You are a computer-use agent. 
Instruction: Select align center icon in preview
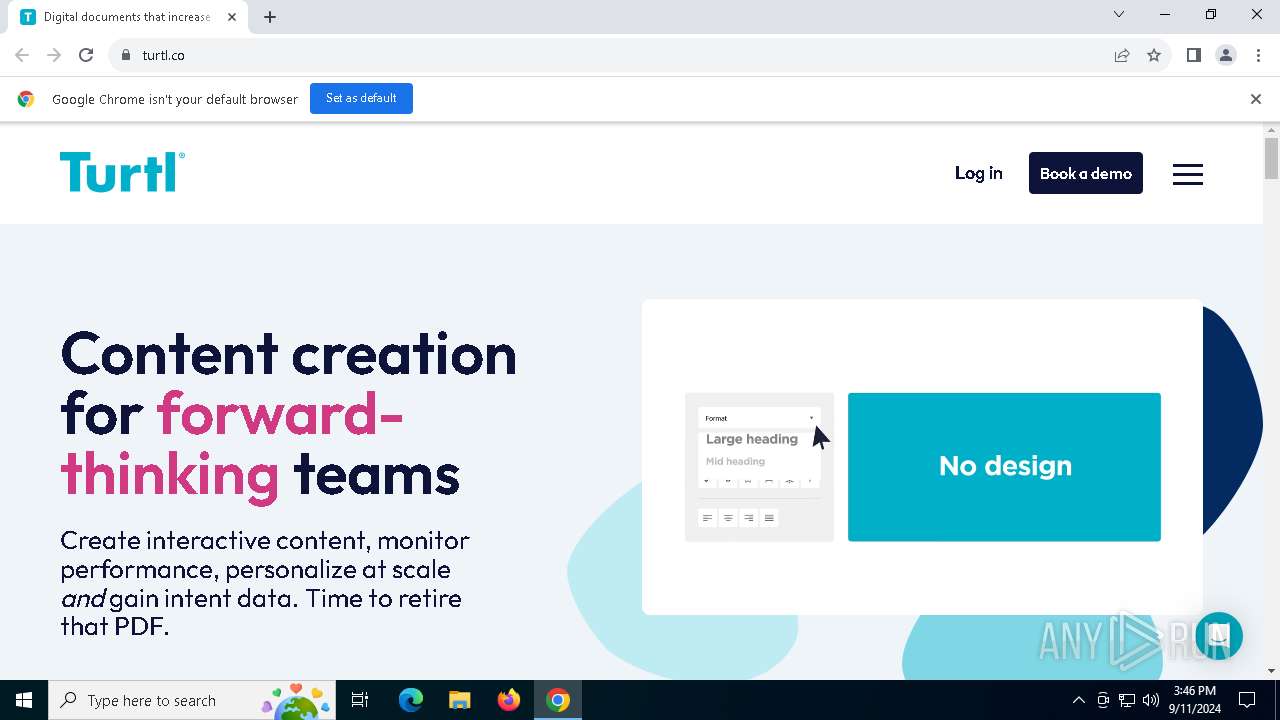728,518
